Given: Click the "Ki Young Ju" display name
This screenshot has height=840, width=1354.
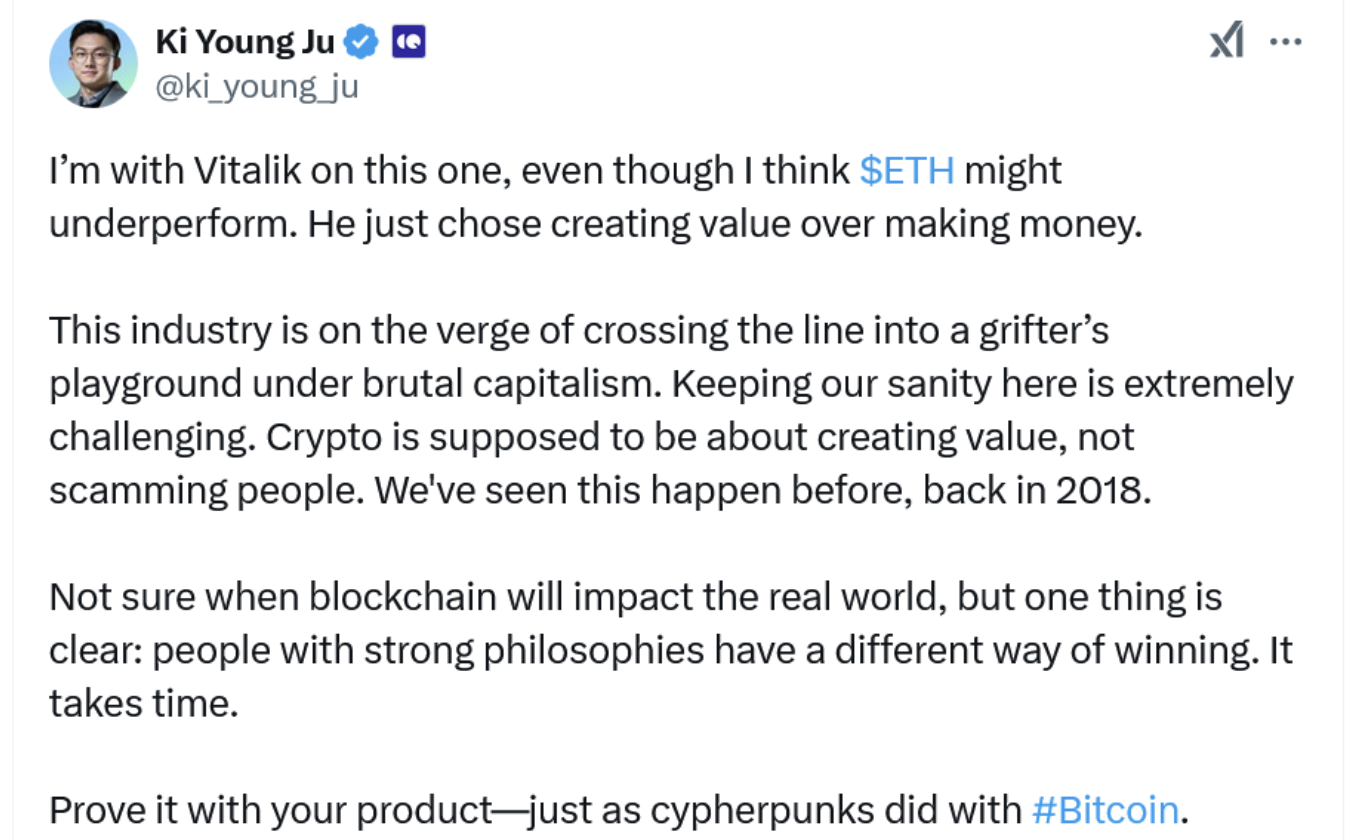Looking at the screenshot, I should [245, 42].
